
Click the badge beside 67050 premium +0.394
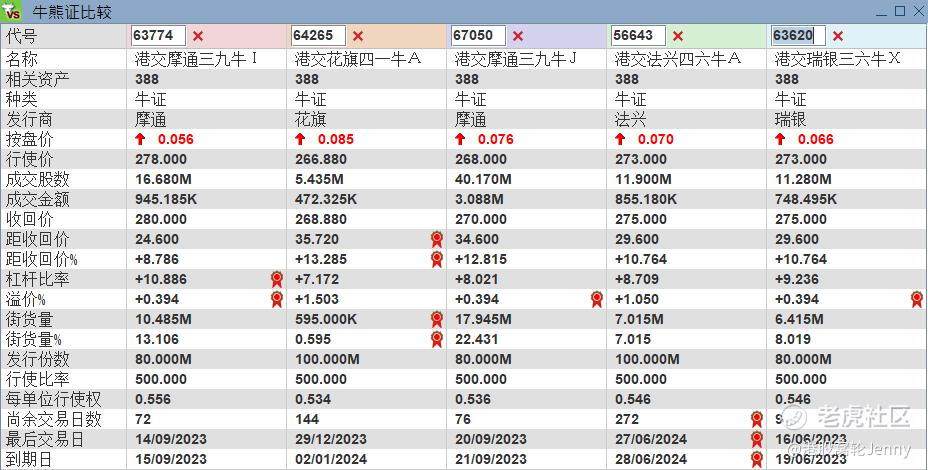click(597, 299)
